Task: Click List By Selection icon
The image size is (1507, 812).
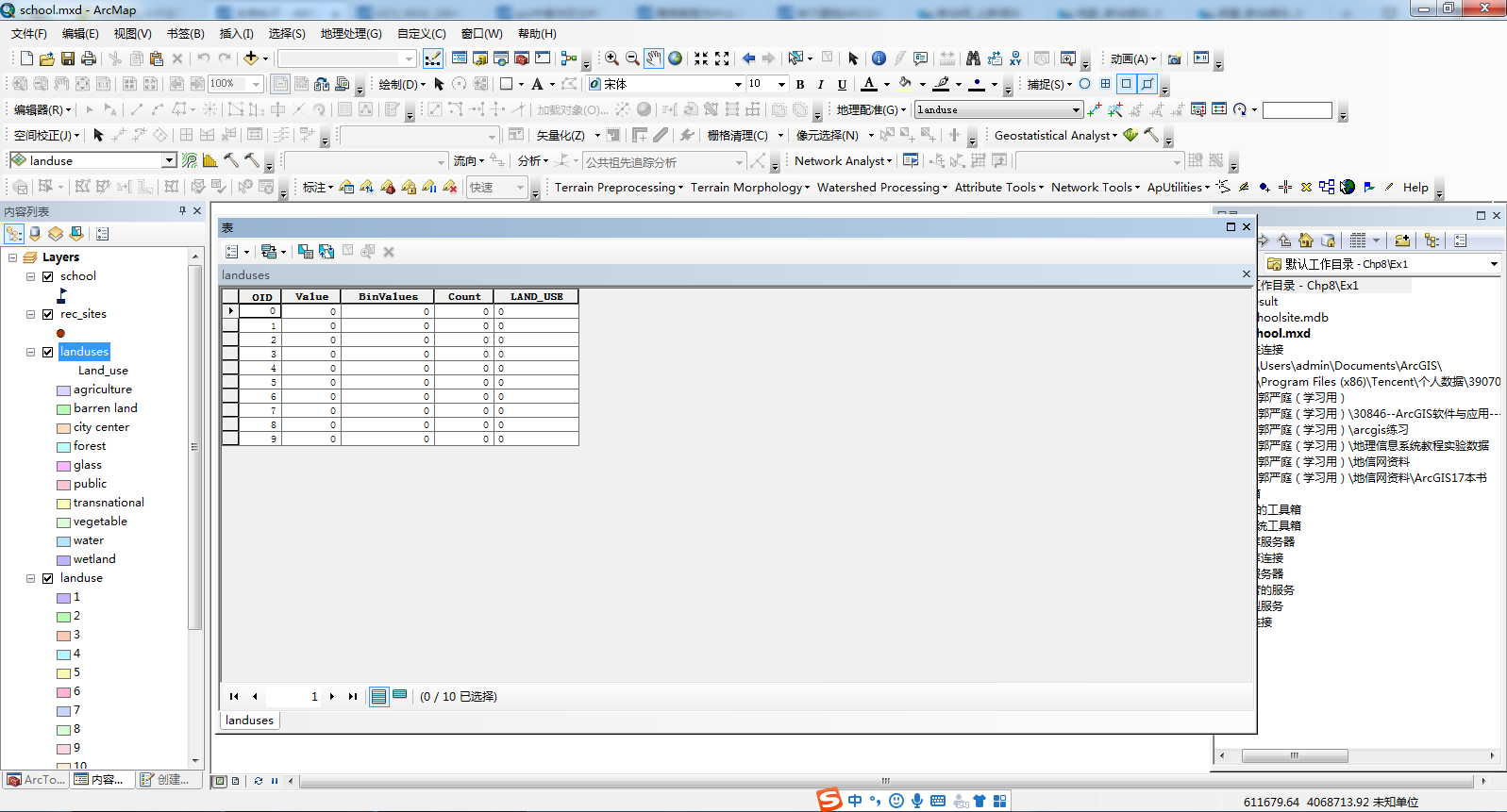Action: (x=76, y=234)
